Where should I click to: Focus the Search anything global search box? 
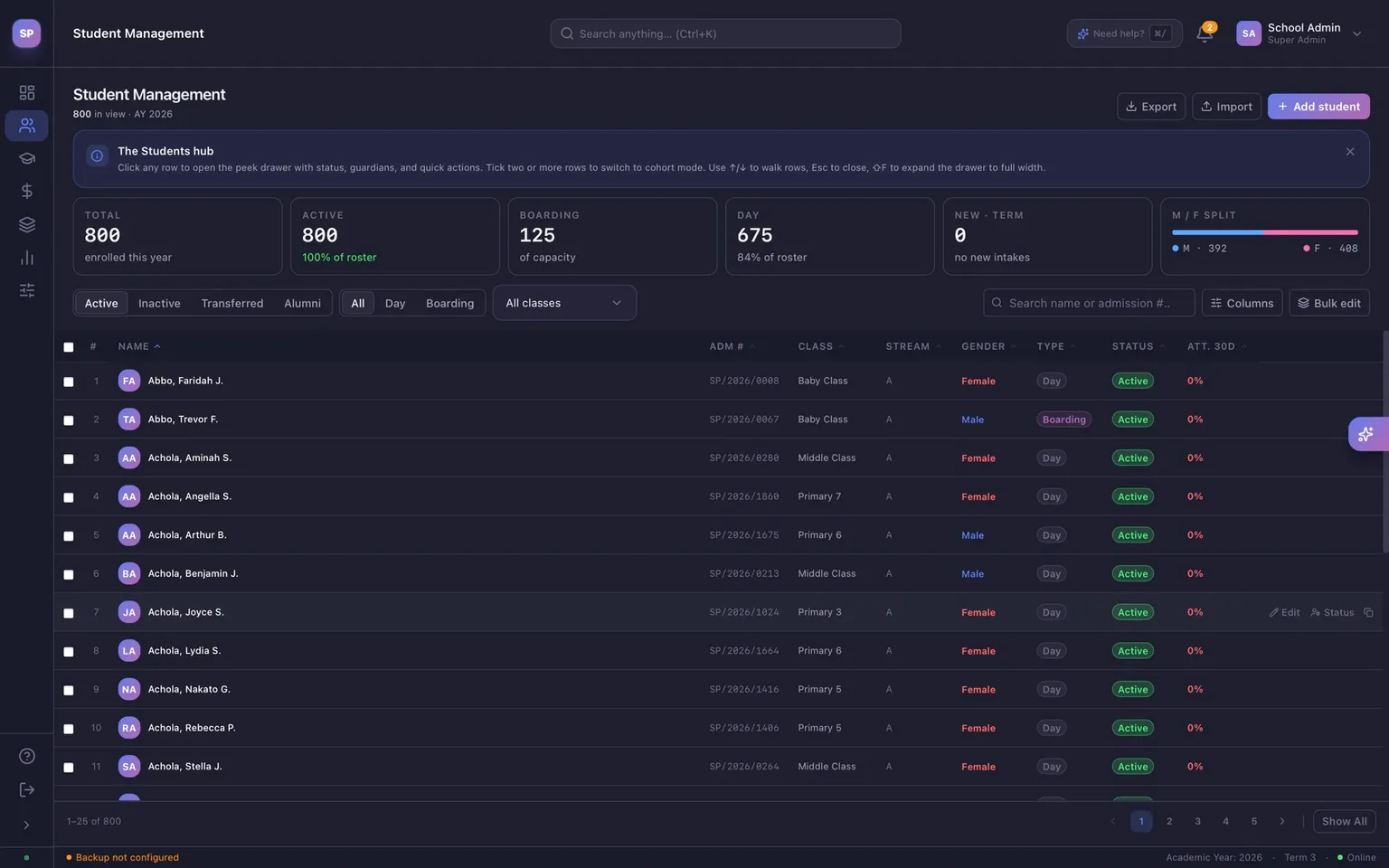725,33
